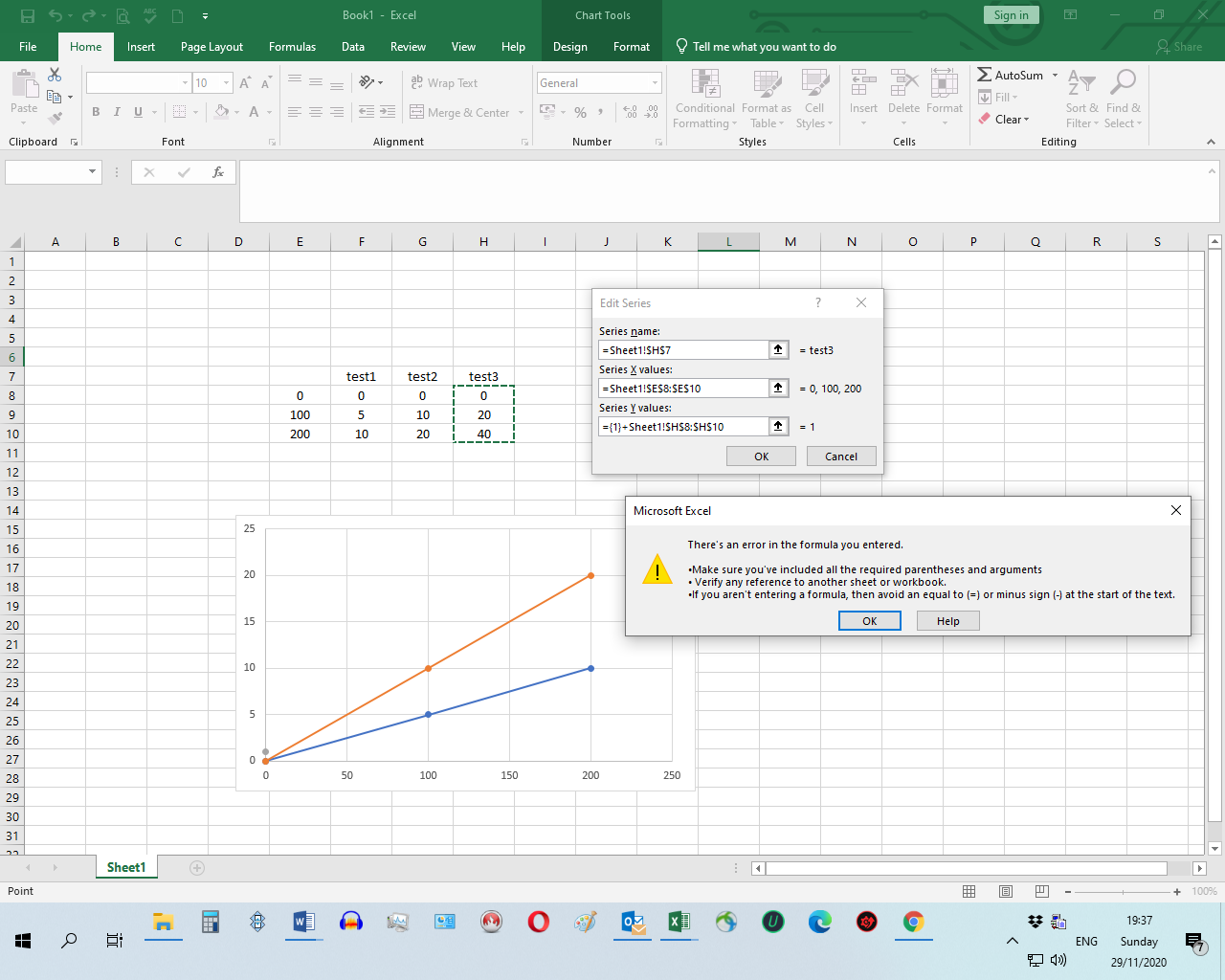Decrease font size with small A icon

(x=266, y=83)
